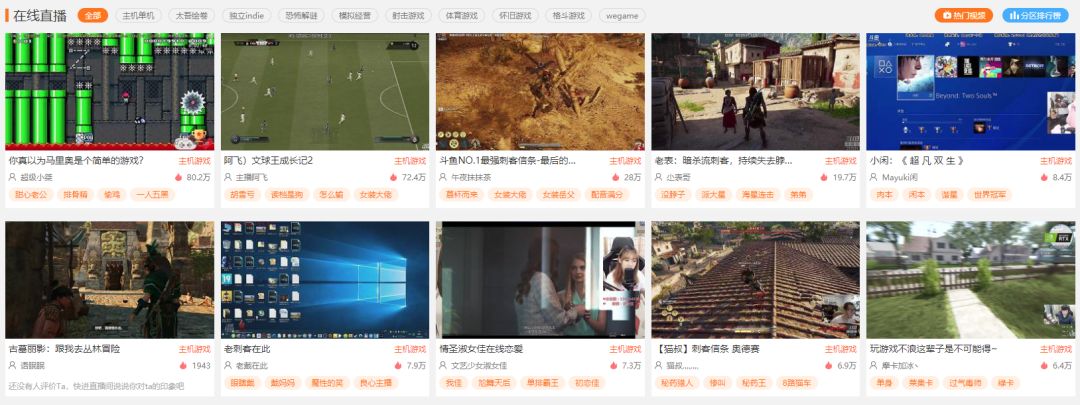Open the 热门视频 button
Viewport: 1080px width, 405px height.
[x=964, y=15]
